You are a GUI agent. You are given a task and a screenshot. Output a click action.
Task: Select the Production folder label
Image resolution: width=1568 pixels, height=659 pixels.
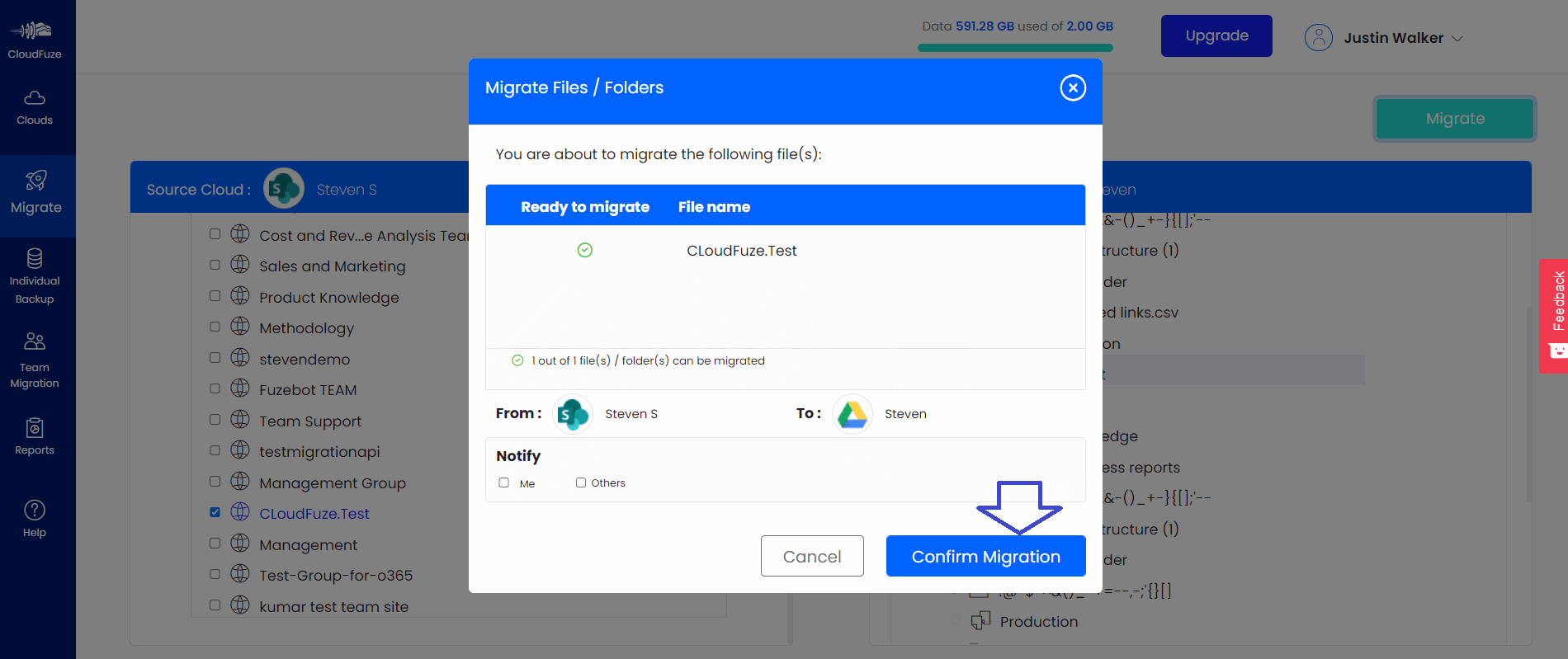(x=1039, y=622)
